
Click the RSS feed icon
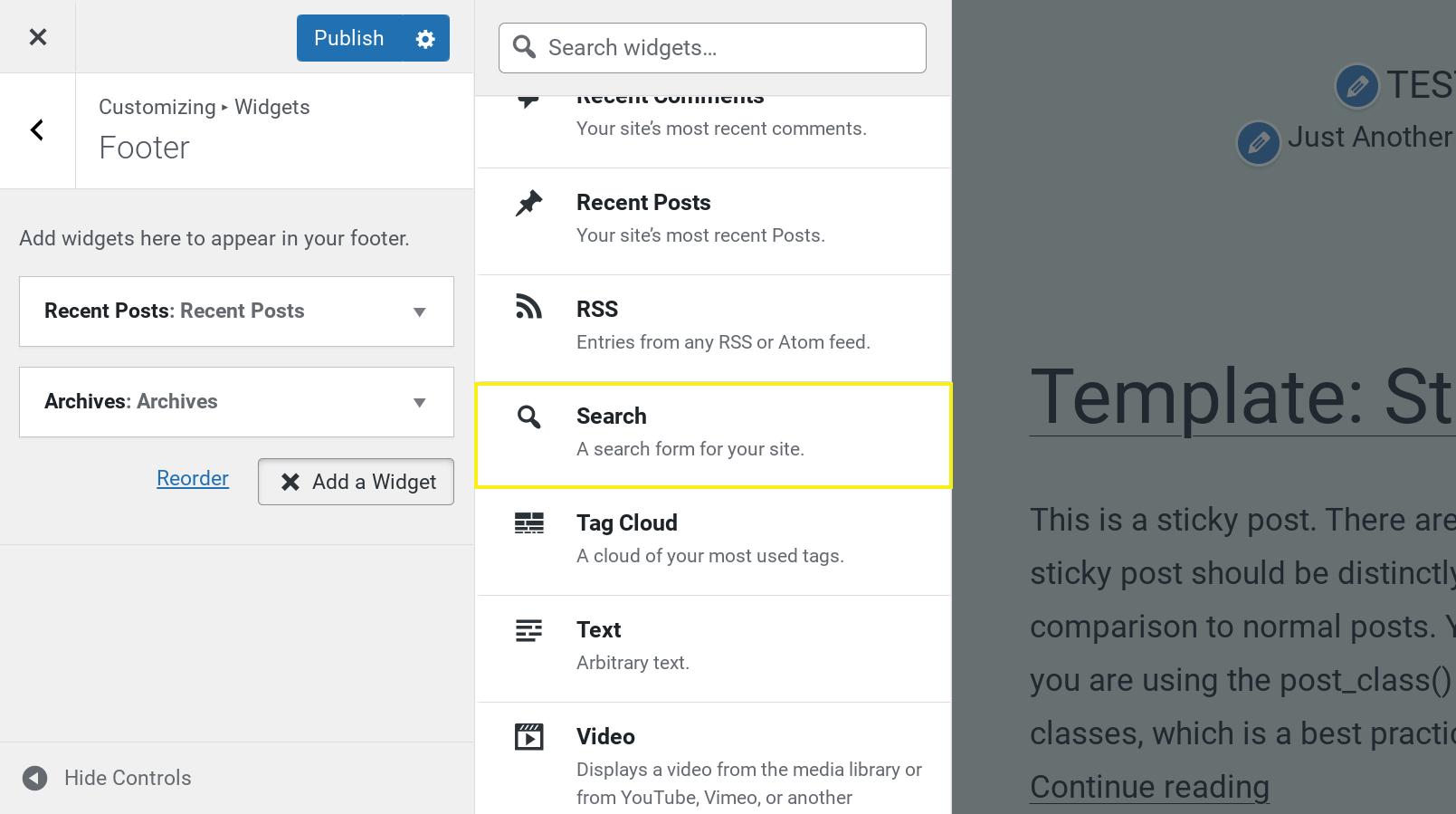tap(529, 307)
